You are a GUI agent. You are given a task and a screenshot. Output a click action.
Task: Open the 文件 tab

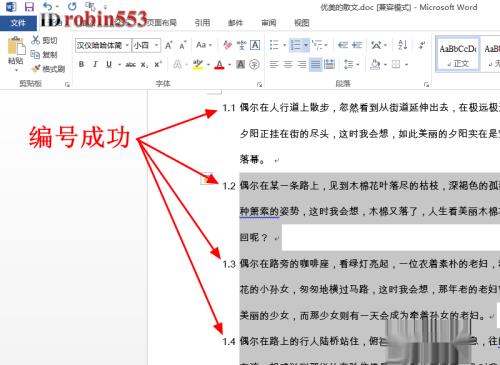(x=18, y=23)
